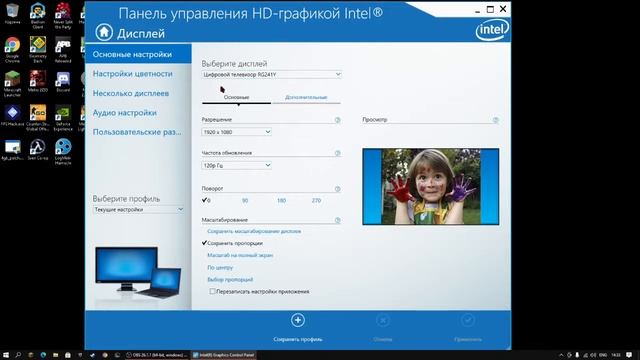Open Пользовательские разрешения sidebar item
Screen dimensions: 640x360
pyautogui.click(x=138, y=132)
